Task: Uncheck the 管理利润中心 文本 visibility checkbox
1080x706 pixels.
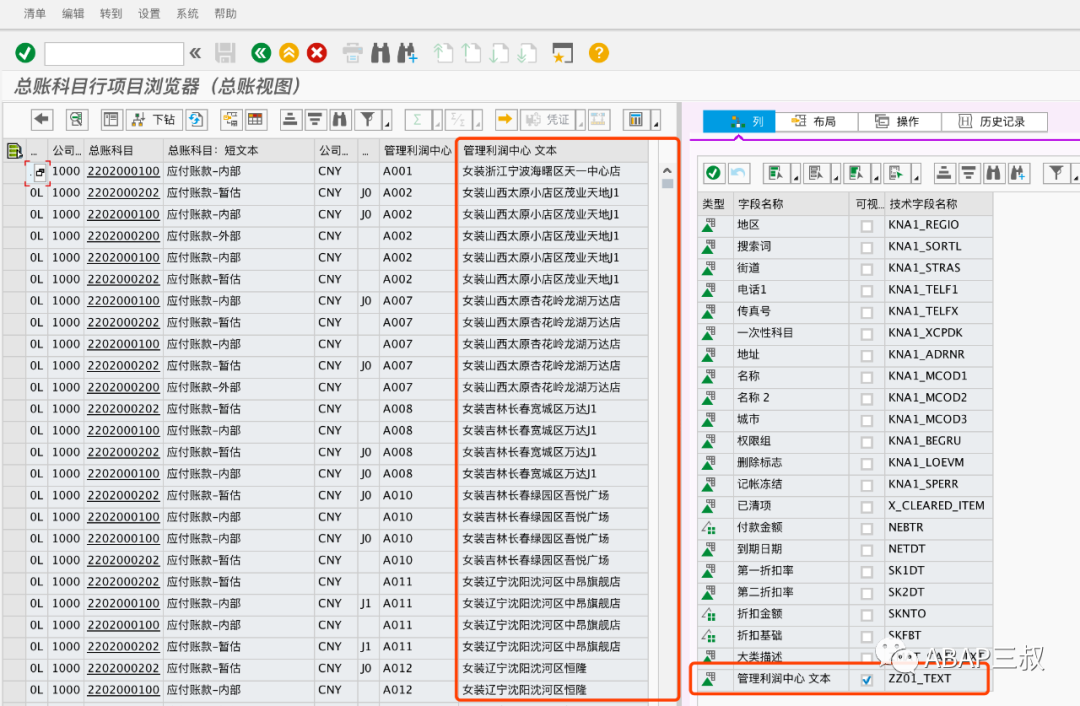Action: (866, 680)
